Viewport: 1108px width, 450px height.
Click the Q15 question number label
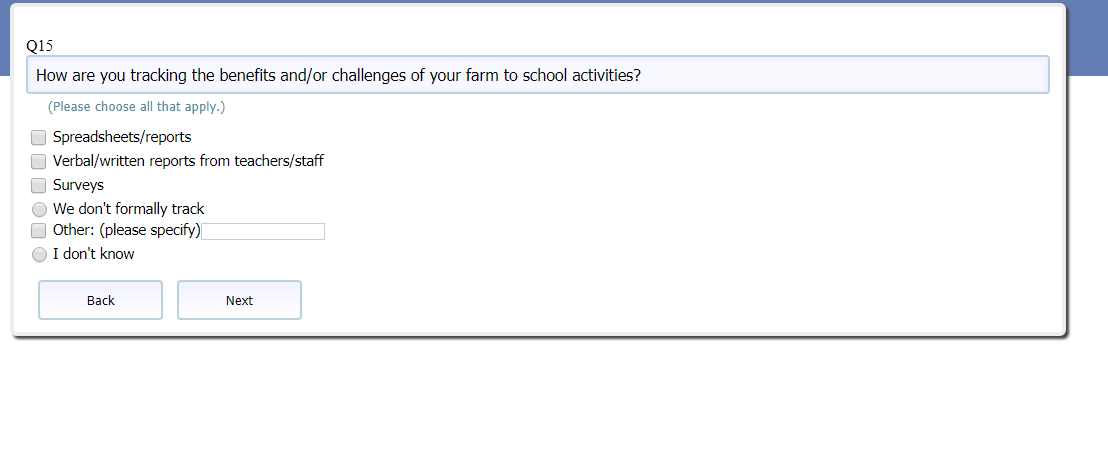(x=40, y=46)
